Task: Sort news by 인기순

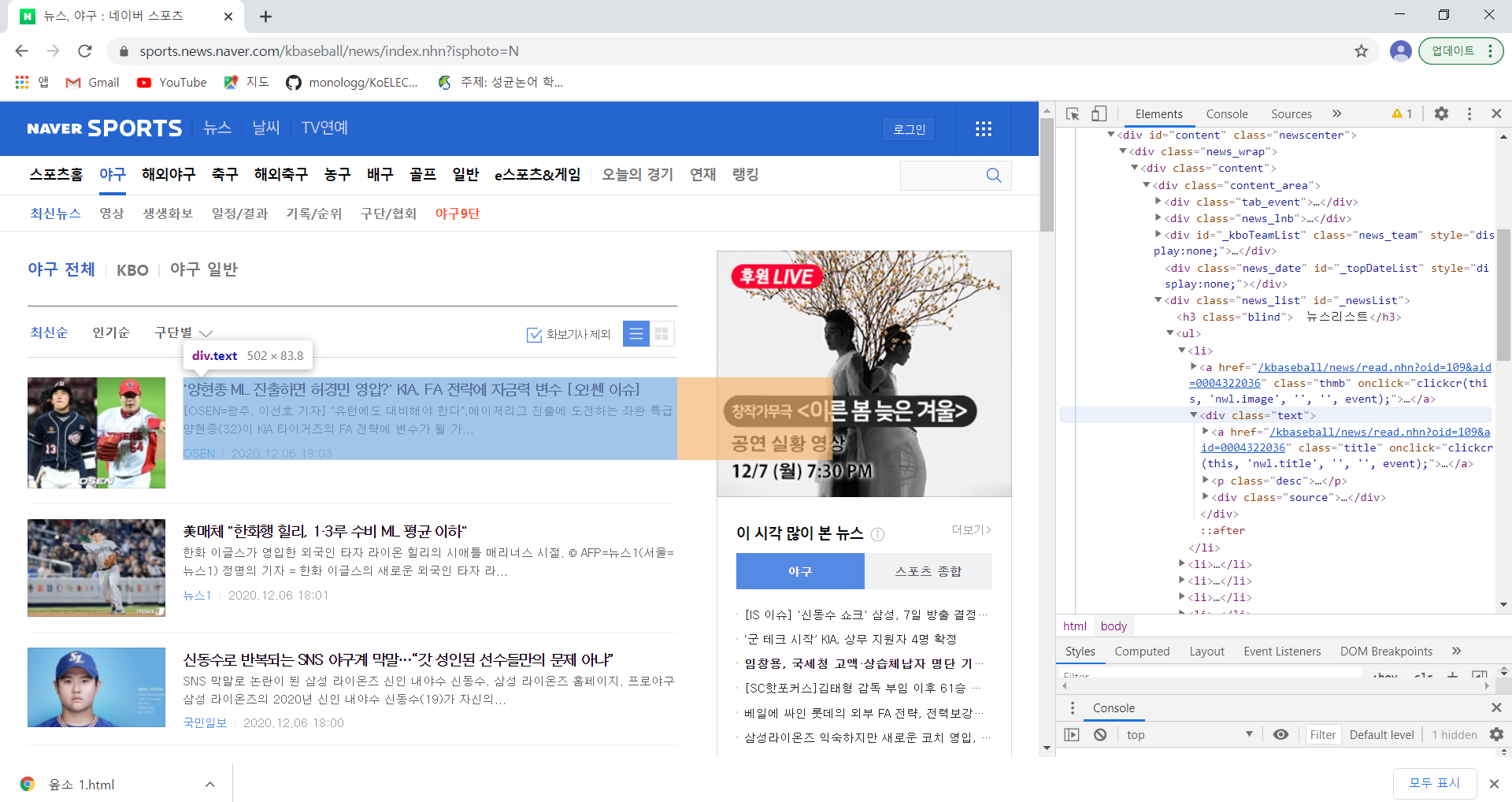Action: click(x=111, y=333)
